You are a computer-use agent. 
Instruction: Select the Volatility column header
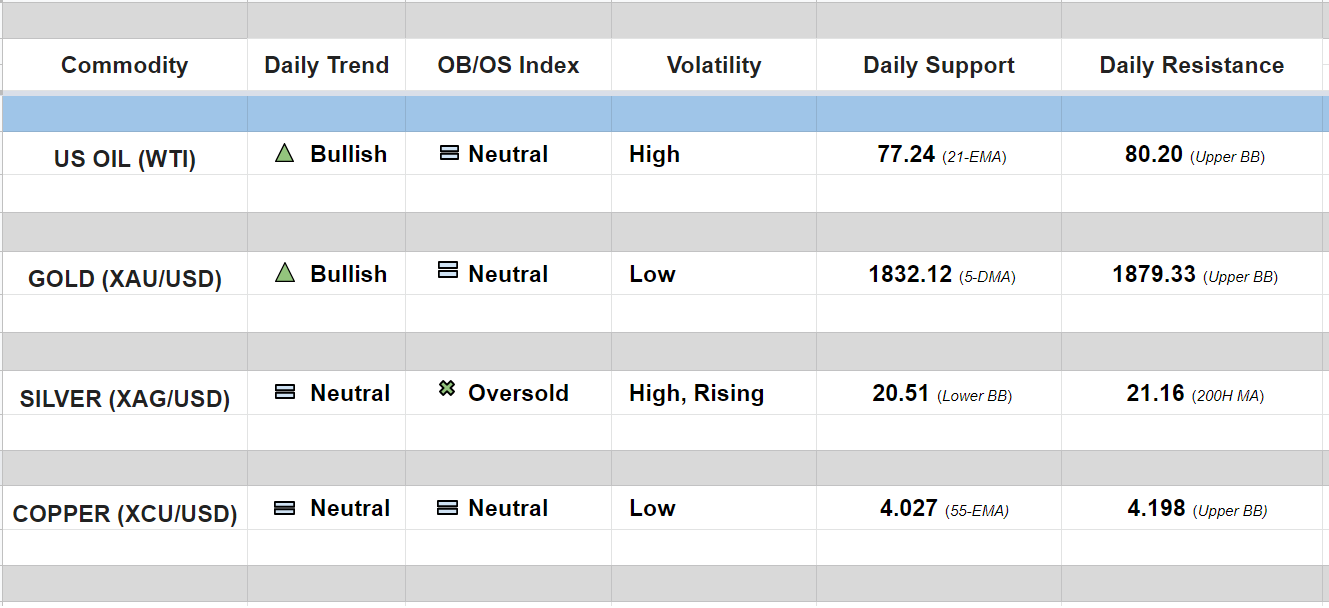click(x=714, y=66)
